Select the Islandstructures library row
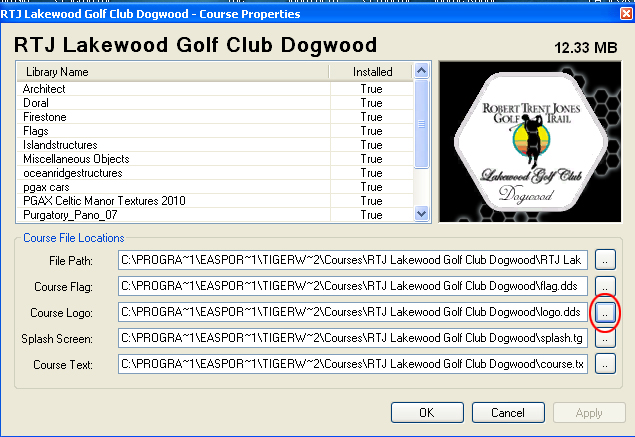This screenshot has height=437, width=635. [215, 145]
